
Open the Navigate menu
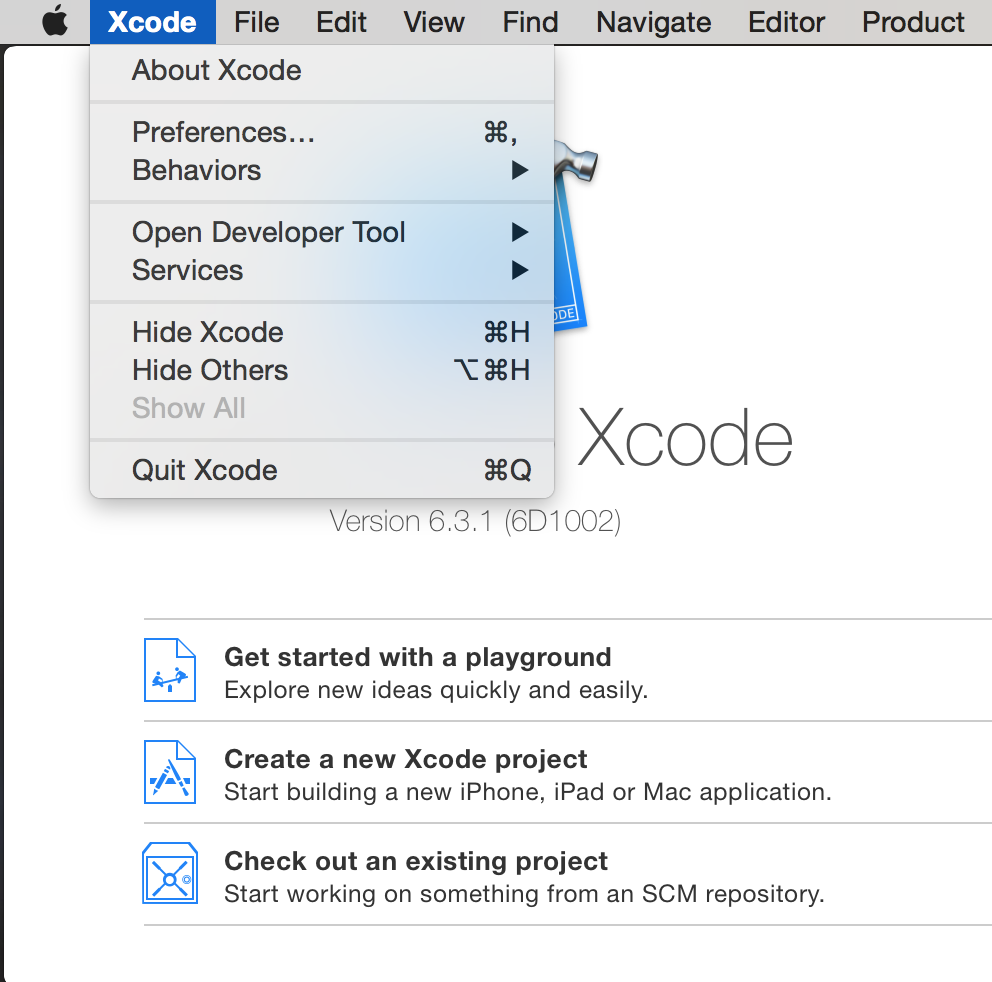pyautogui.click(x=654, y=22)
